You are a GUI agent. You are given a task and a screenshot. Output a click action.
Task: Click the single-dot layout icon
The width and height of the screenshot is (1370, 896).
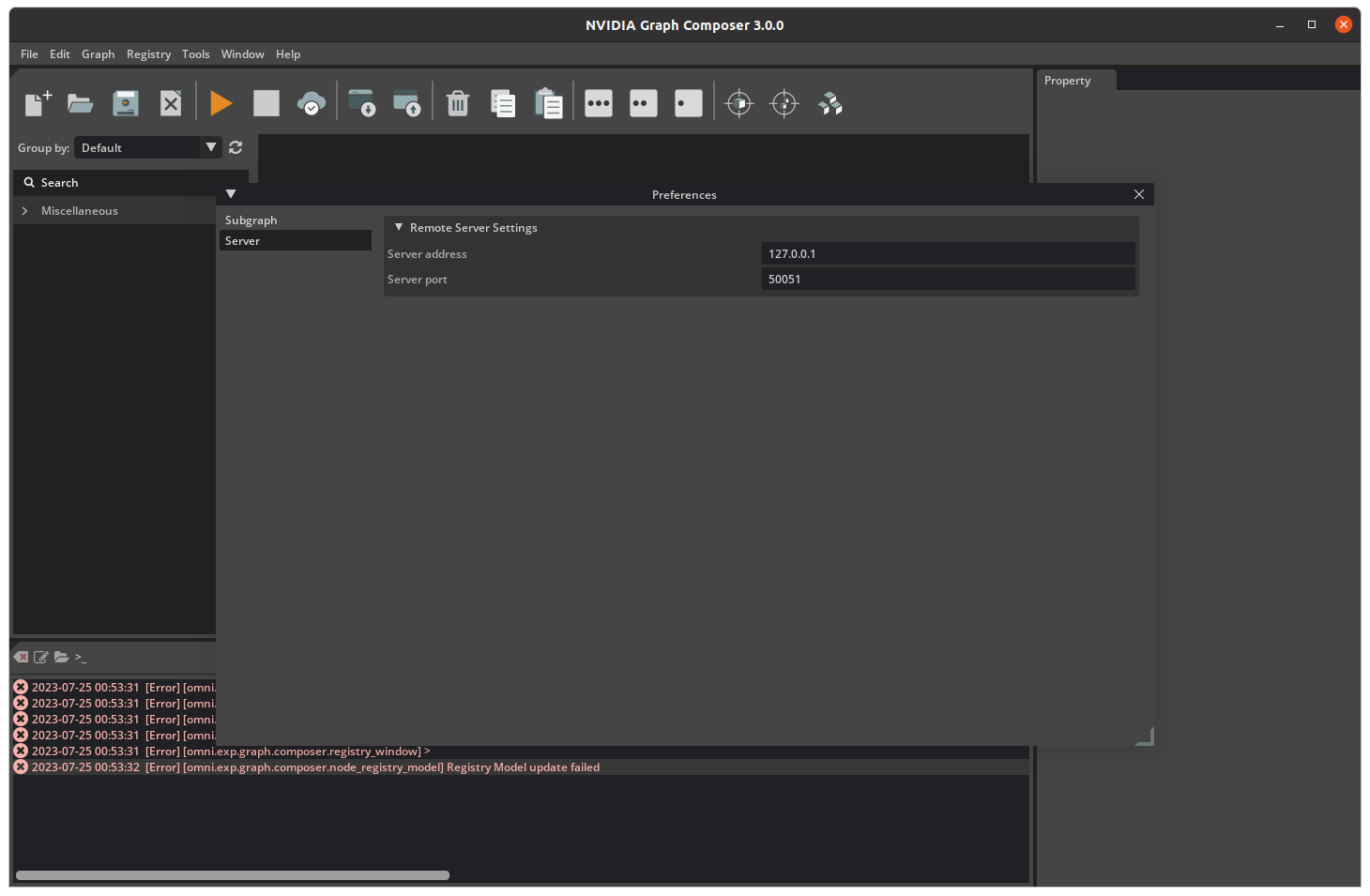pos(689,103)
